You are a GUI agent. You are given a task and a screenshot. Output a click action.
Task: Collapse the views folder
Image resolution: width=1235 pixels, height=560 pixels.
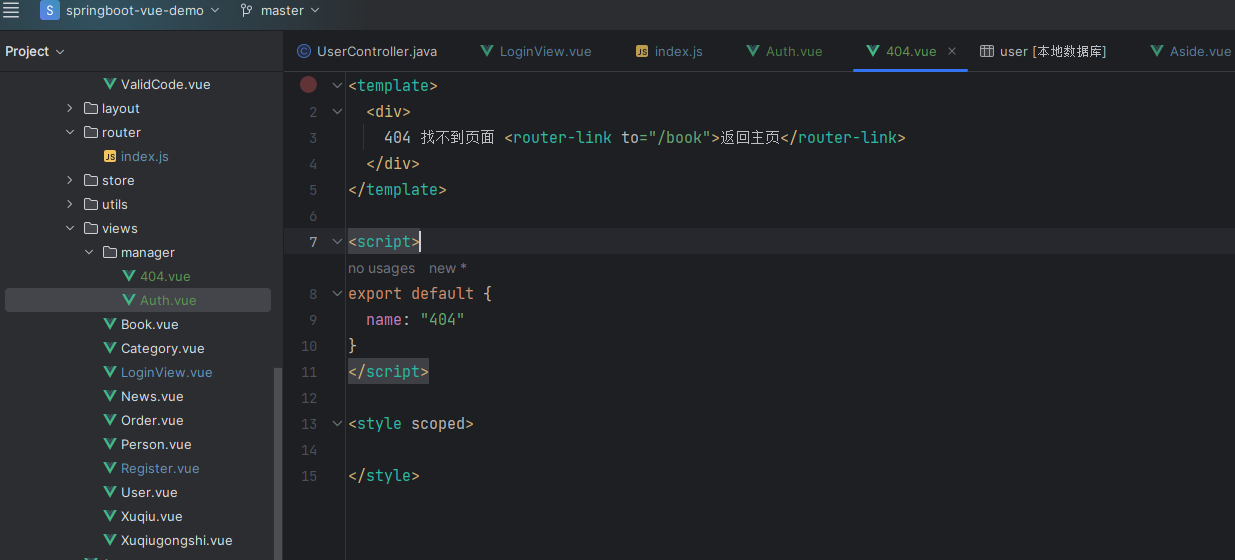70,228
